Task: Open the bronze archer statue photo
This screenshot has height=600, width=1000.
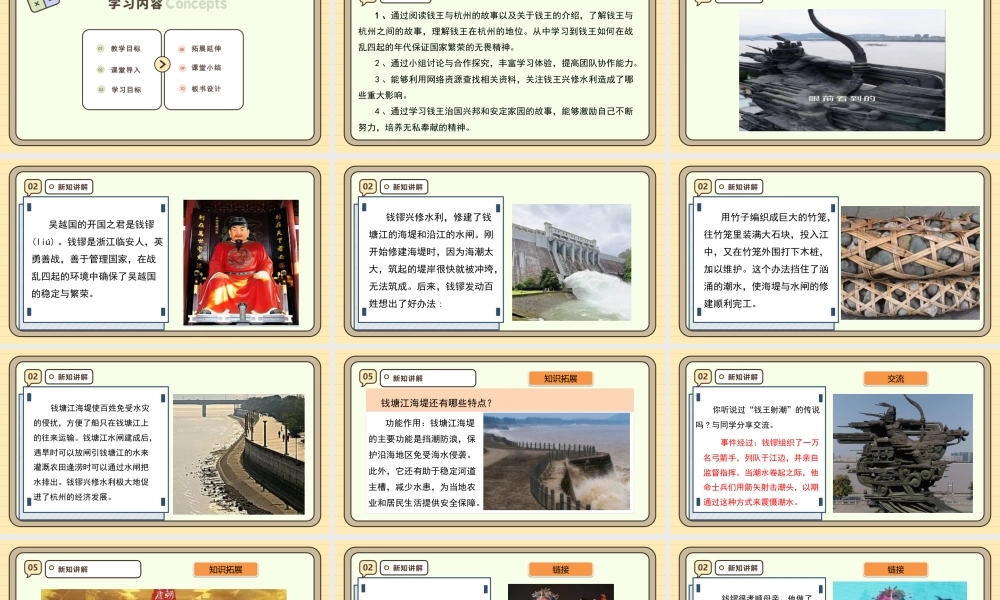Action: click(903, 453)
